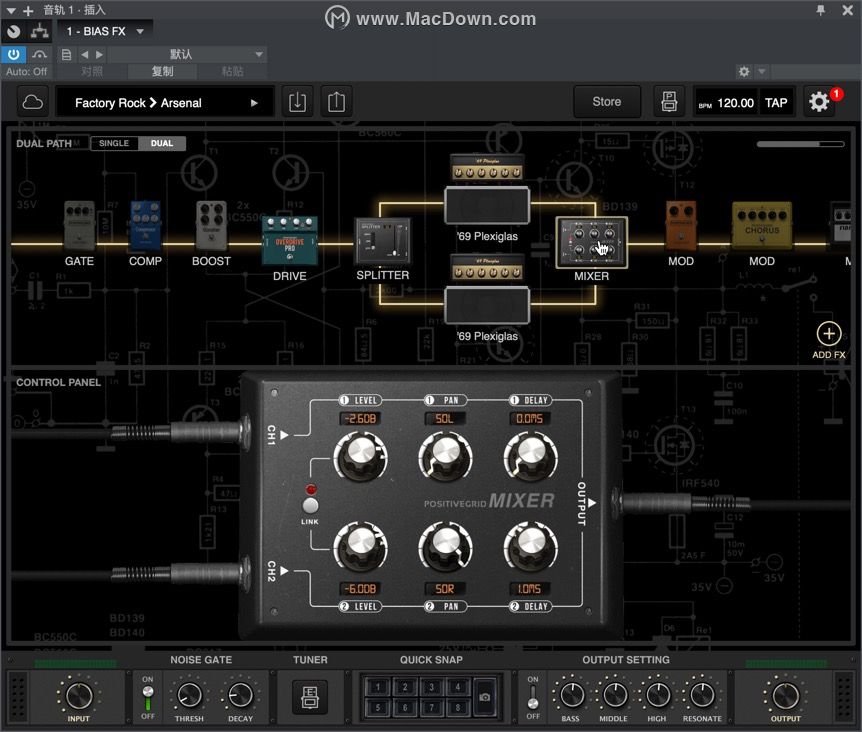Viewport: 862px width, 732px height.
Task: Click the add insert plus button
Action: click(29, 10)
